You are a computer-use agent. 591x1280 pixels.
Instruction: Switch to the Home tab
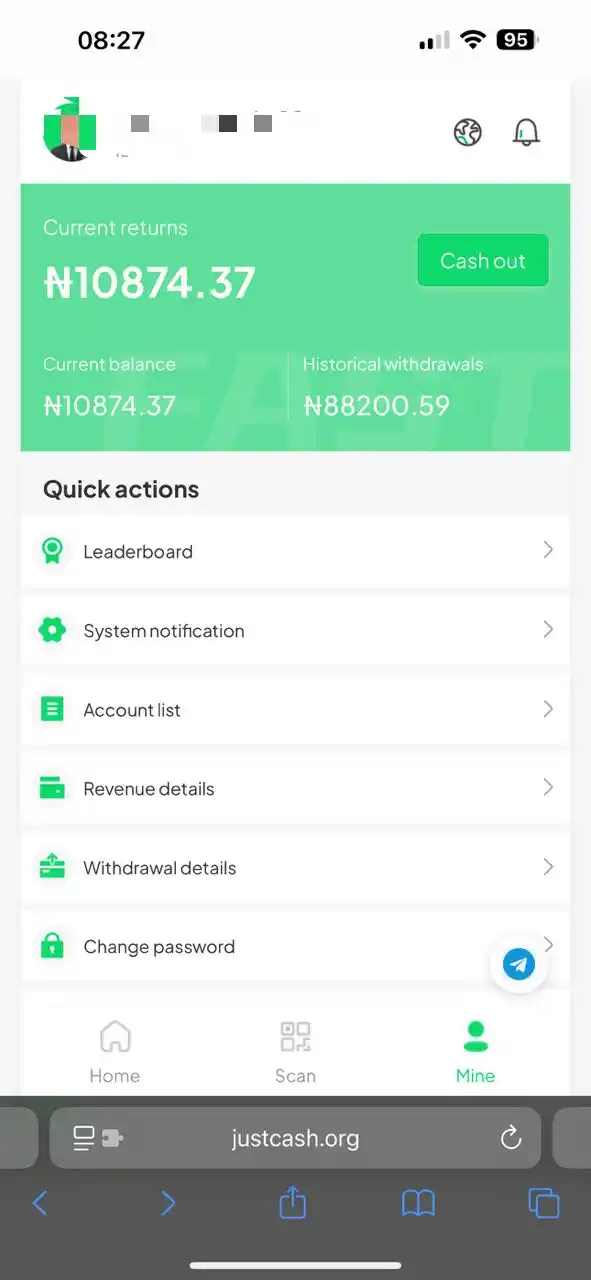tap(115, 1048)
